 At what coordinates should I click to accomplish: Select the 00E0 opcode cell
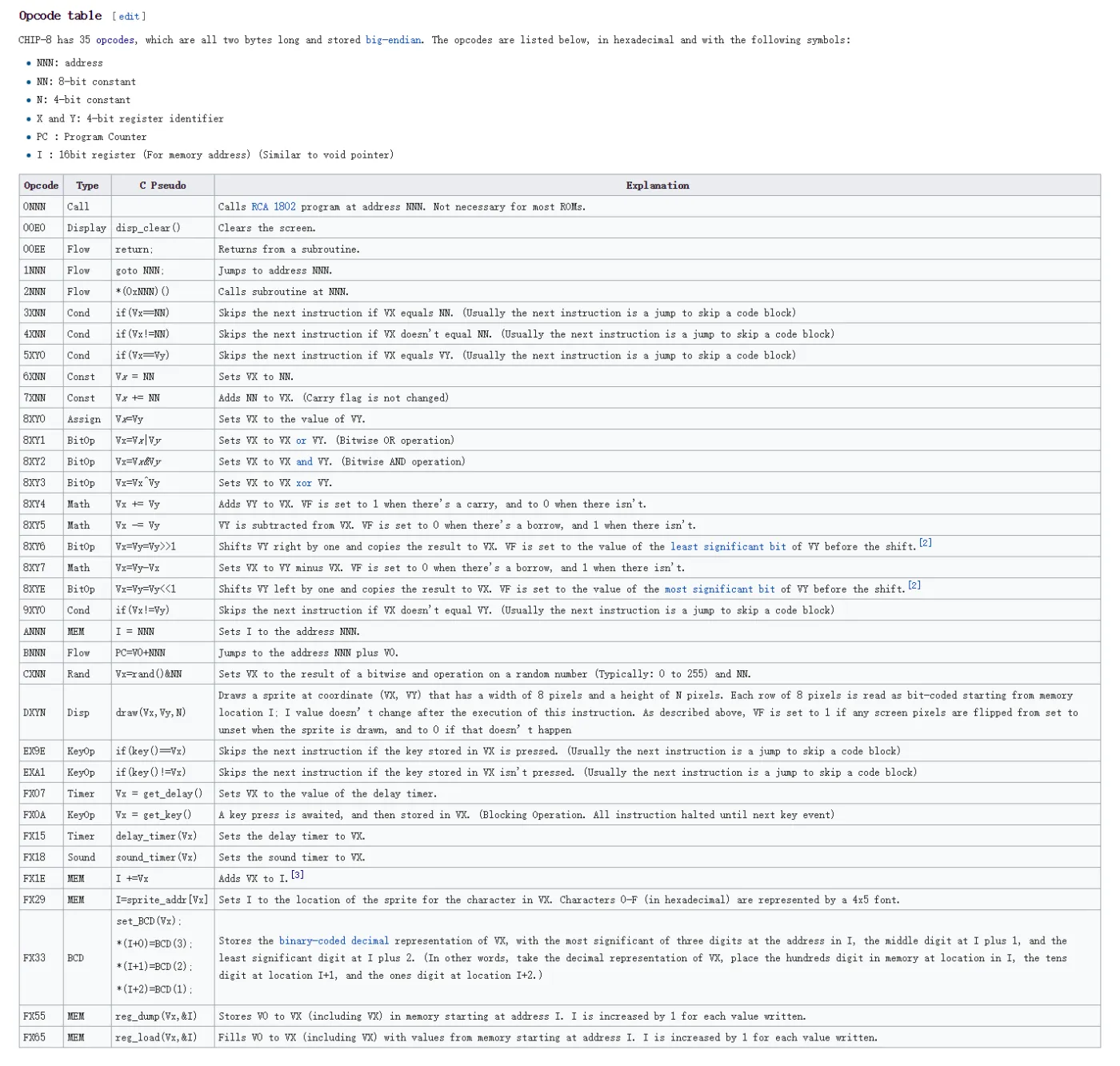pyautogui.click(x=42, y=228)
